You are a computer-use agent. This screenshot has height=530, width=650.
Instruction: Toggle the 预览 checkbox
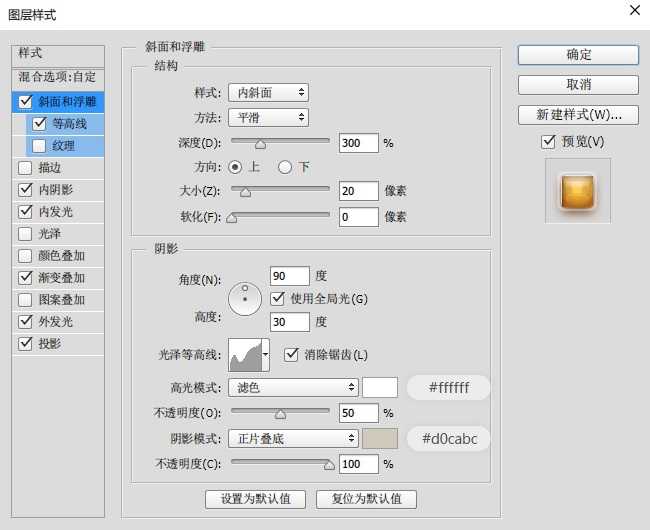pyautogui.click(x=547, y=142)
